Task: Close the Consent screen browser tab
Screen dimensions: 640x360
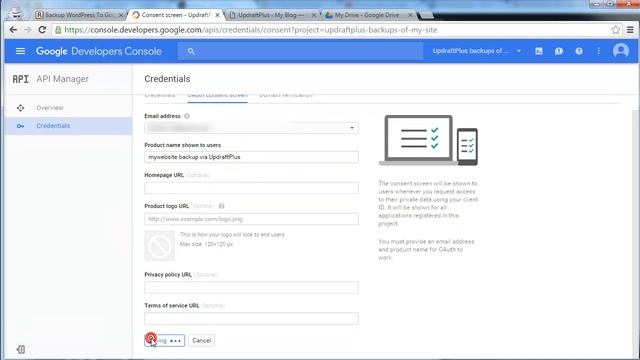Action: pos(218,15)
